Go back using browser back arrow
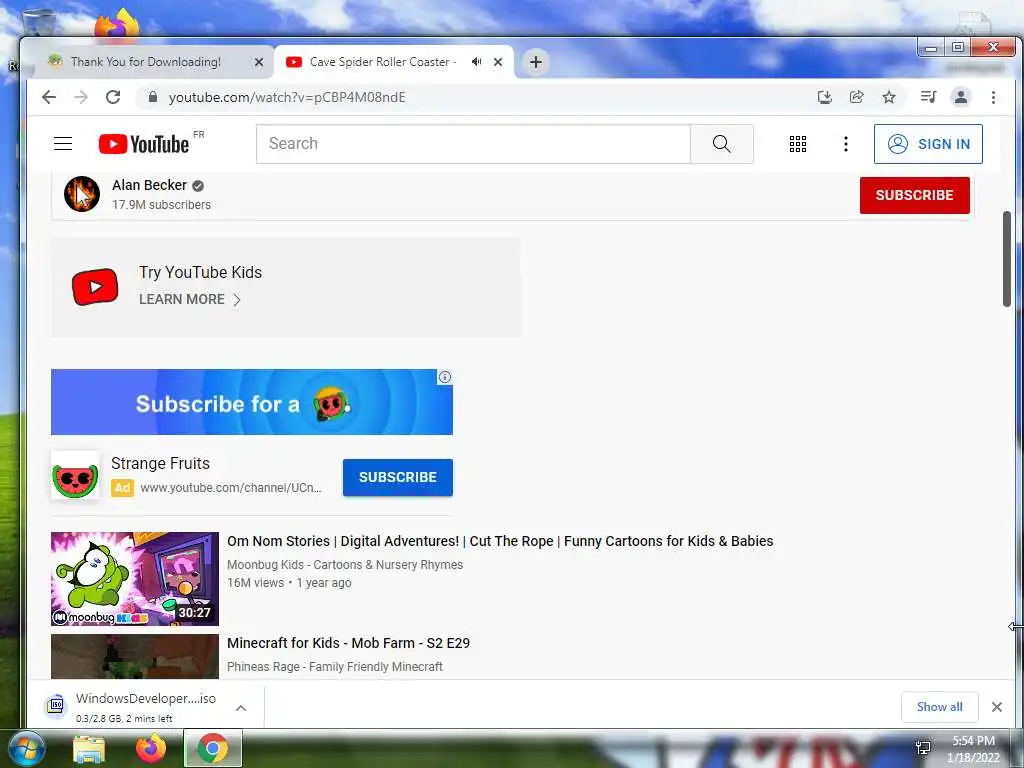Screen dimensions: 1024x768 49,97
